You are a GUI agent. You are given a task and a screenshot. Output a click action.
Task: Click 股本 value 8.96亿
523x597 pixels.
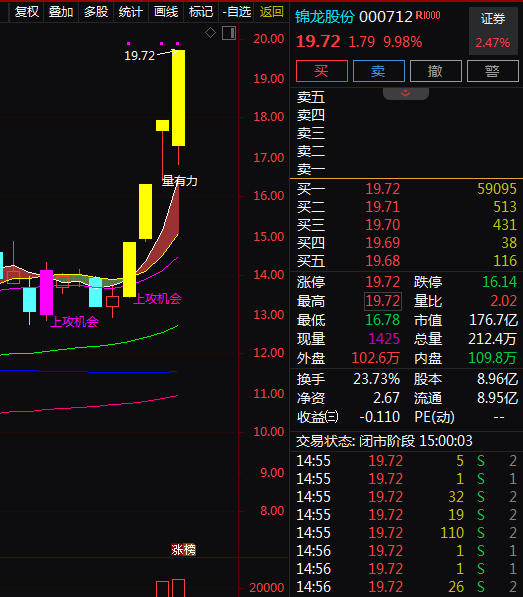[x=497, y=379]
